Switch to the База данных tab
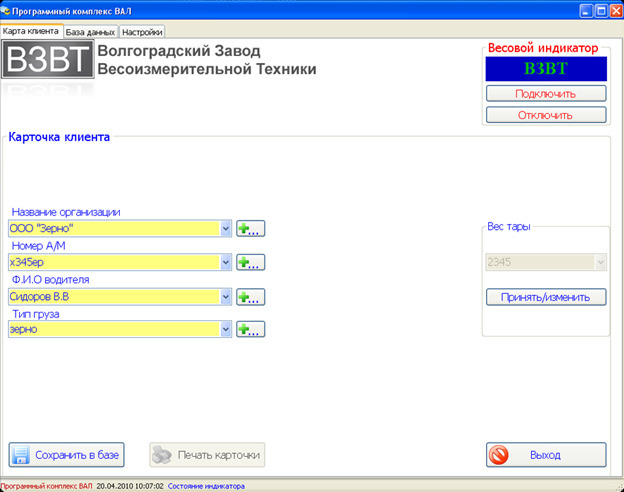The height and width of the screenshot is (492, 624). pos(90,32)
